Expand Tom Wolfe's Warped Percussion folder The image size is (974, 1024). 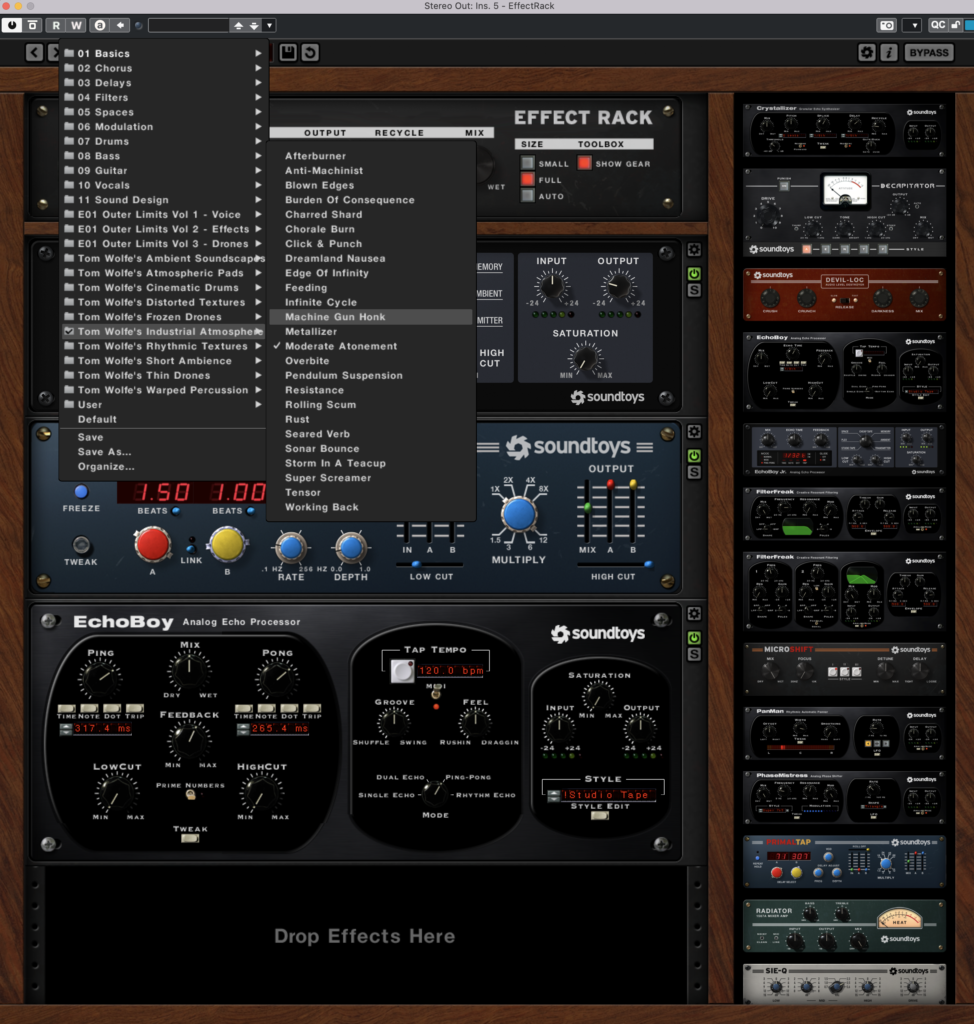pyautogui.click(x=163, y=390)
